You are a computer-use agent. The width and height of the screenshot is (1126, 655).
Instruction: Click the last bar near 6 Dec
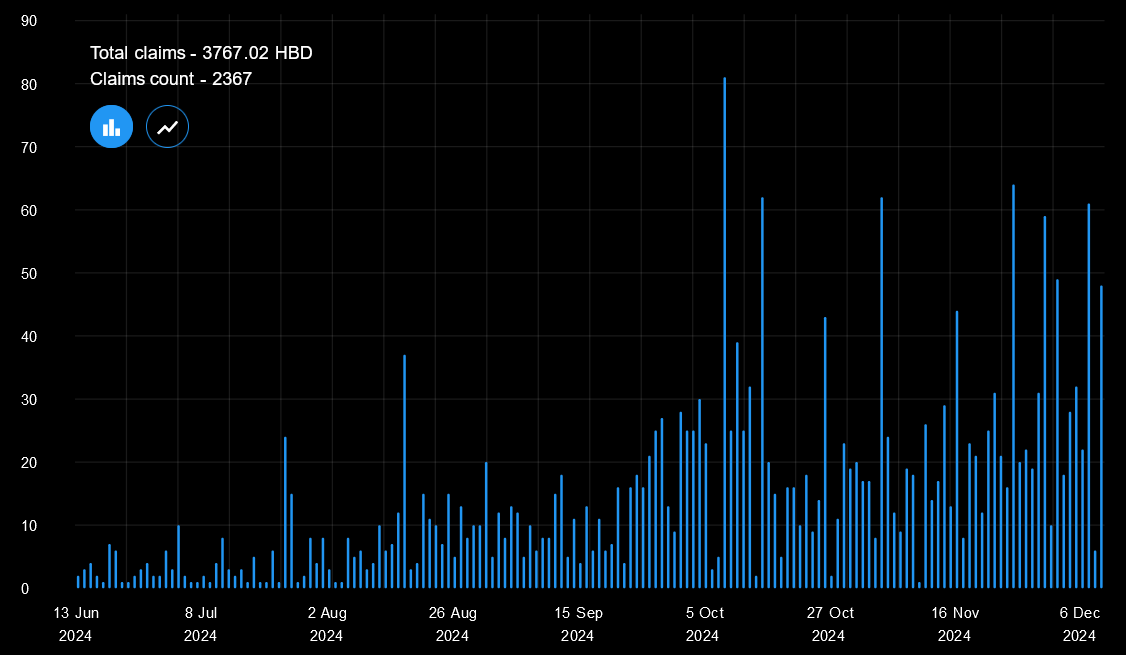pyautogui.click(x=1101, y=430)
